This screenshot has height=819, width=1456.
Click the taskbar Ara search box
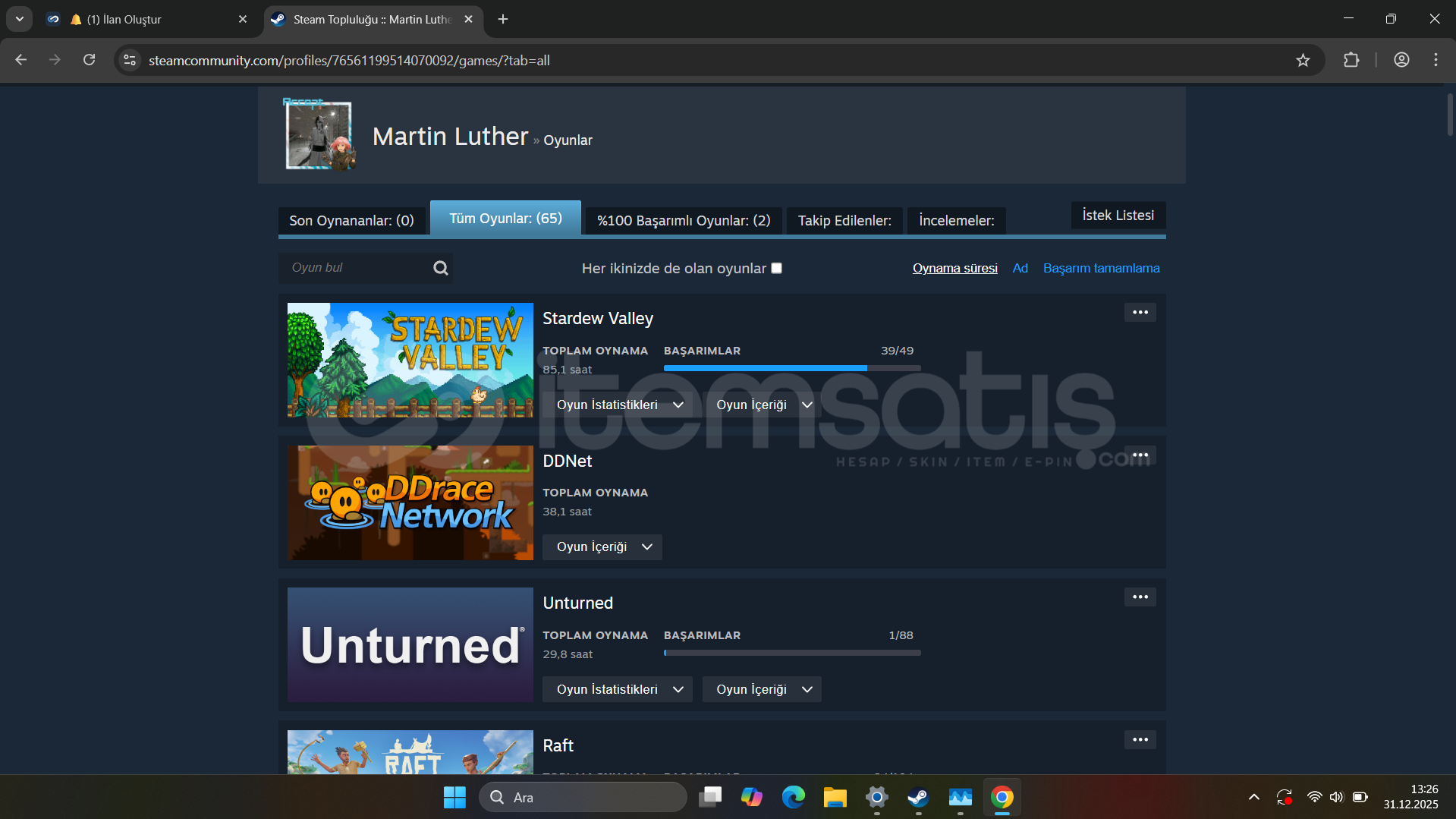coord(583,798)
